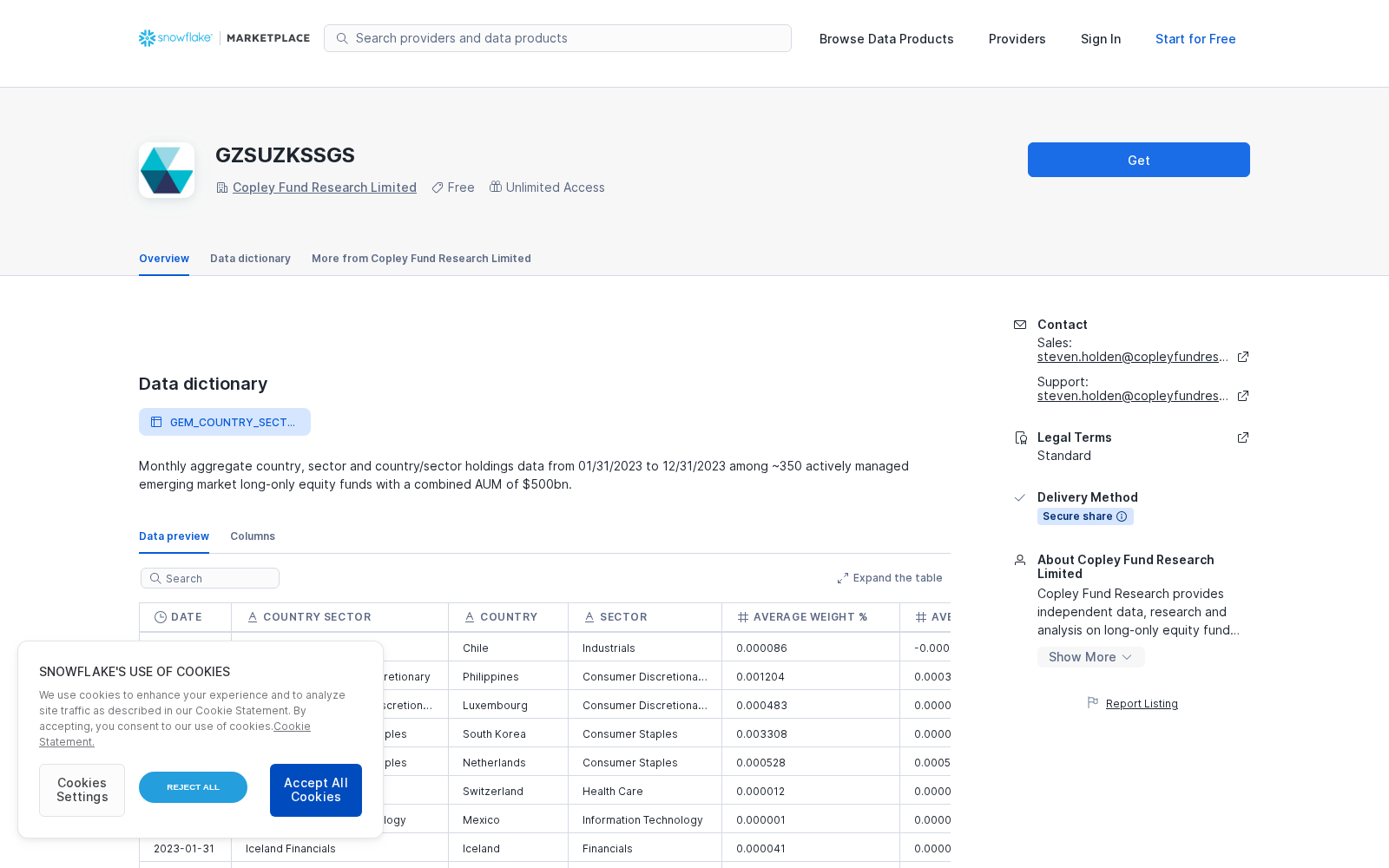The image size is (1389, 868).
Task: Open Browse Data Products menu
Action: coord(886,39)
